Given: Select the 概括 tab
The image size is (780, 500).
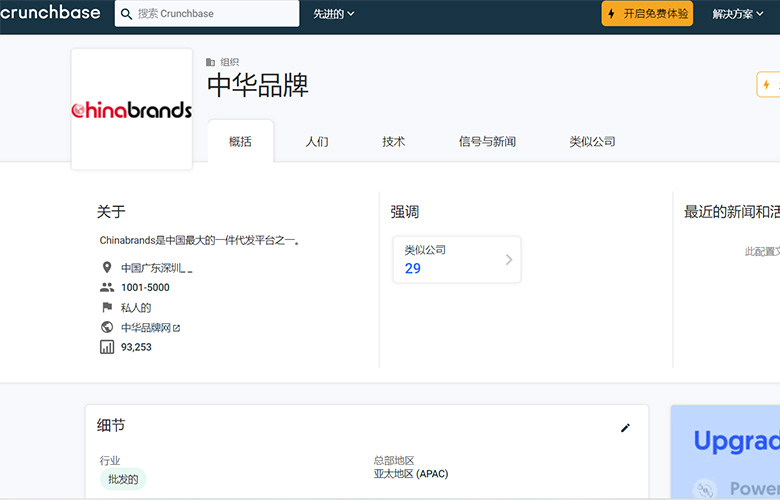Looking at the screenshot, I should pyautogui.click(x=240, y=141).
